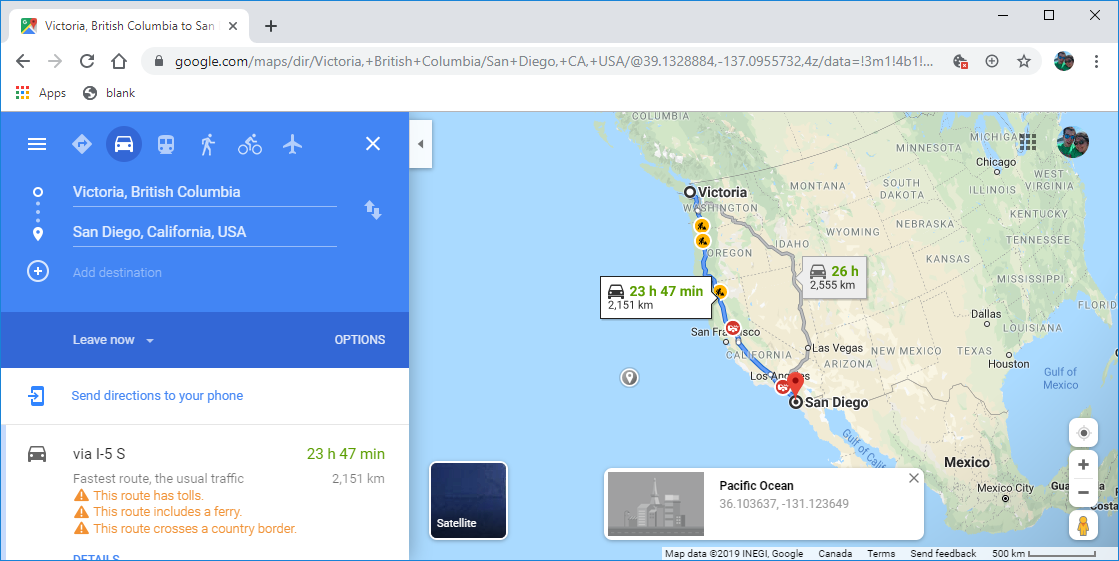Click the 'This route crosses a country border' warning
The width and height of the screenshot is (1119, 561).
(195, 529)
